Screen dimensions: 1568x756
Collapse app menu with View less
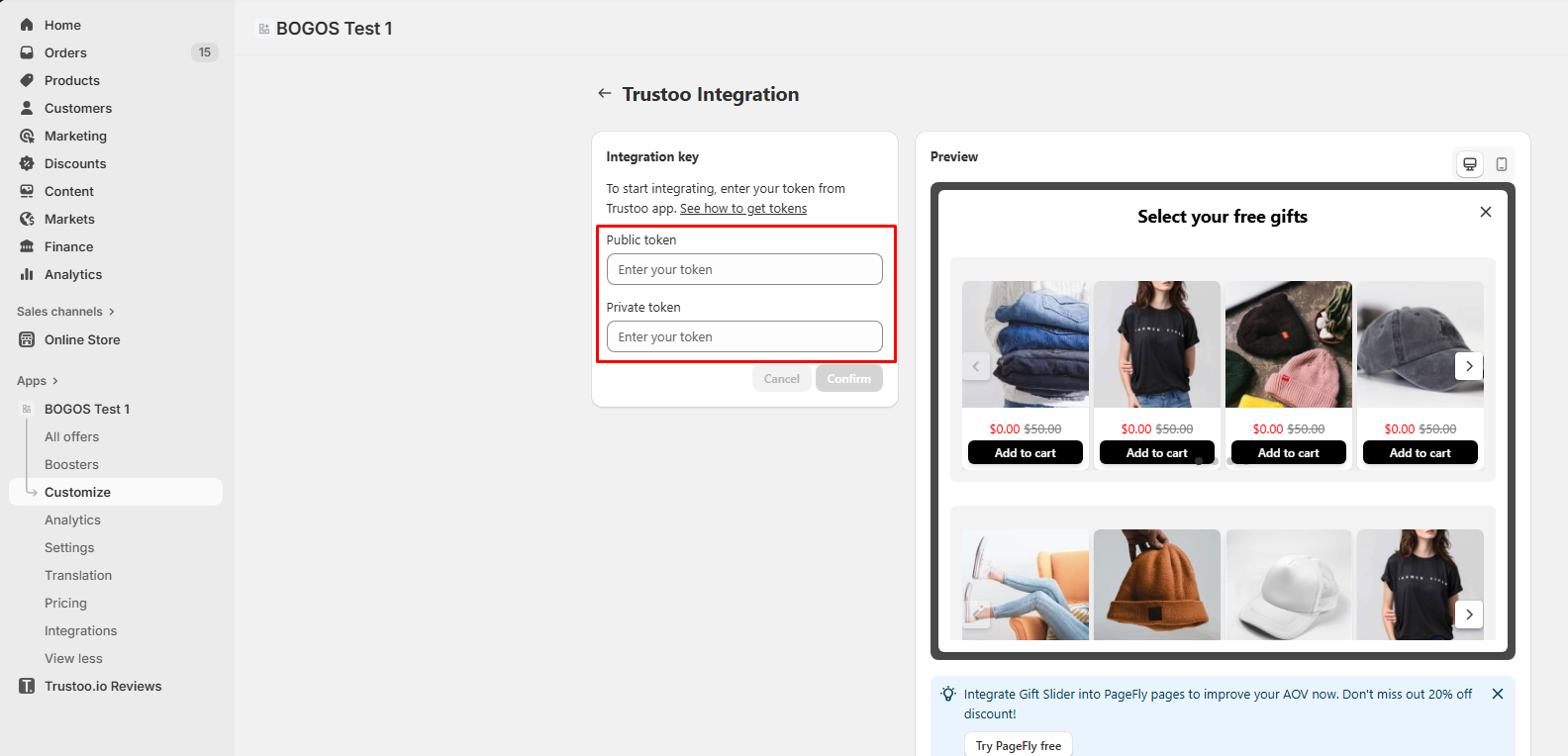point(73,658)
